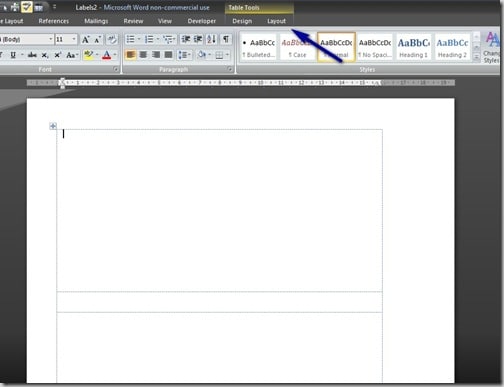Clear formatting with the eraser icon

[x=112, y=39]
